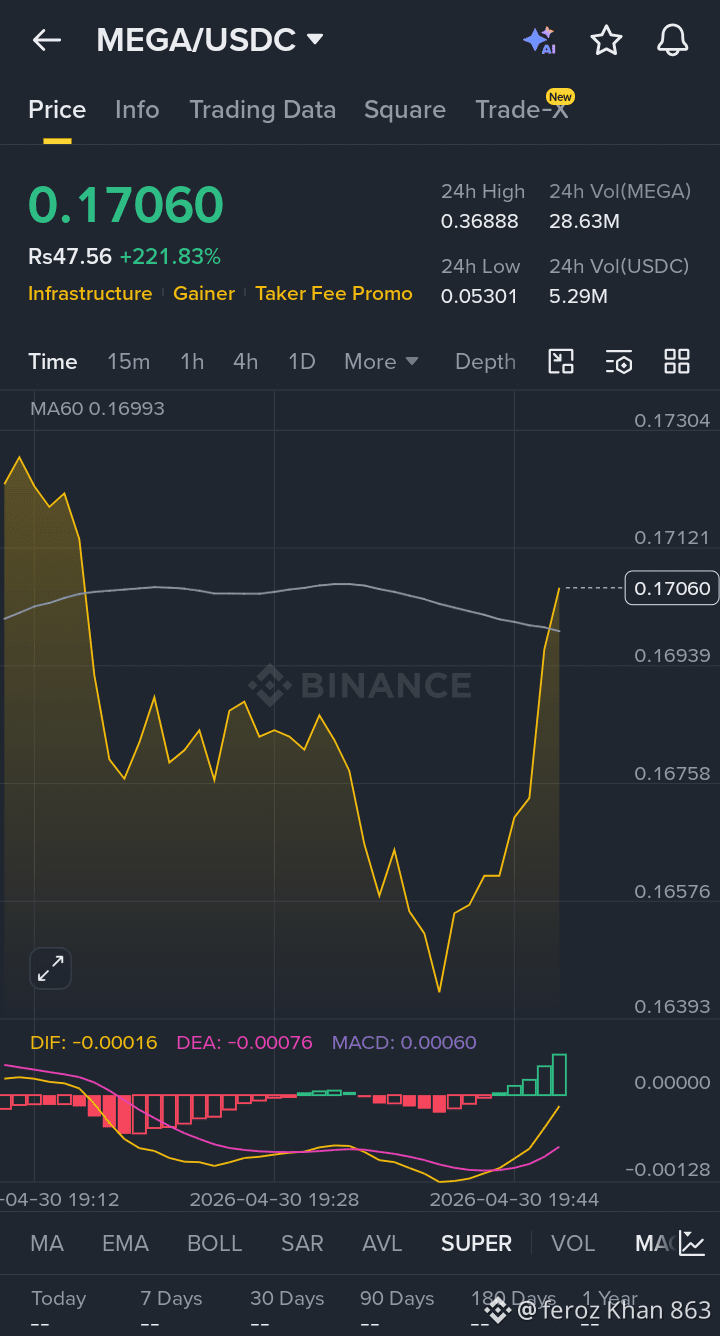This screenshot has width=720, height=1336.
Task: Click the +221.83% change value
Action: [170, 257]
